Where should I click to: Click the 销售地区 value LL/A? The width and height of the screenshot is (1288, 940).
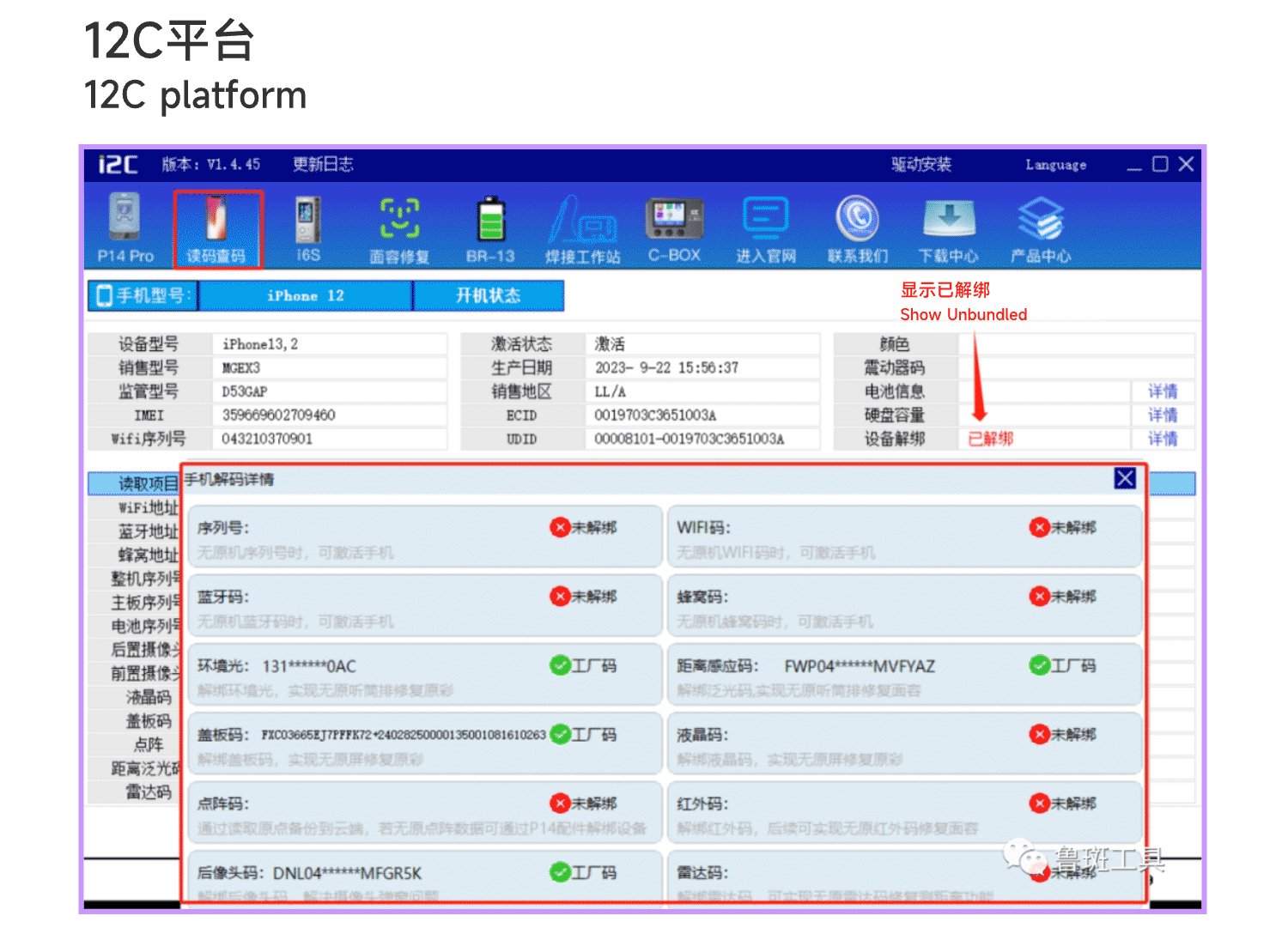pos(611,391)
